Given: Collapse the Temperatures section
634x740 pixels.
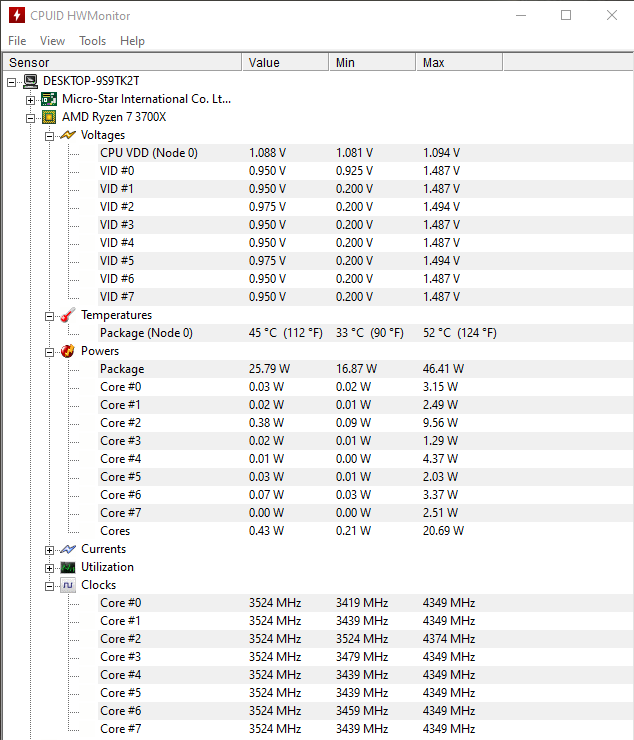Looking at the screenshot, I should pyautogui.click(x=50, y=316).
